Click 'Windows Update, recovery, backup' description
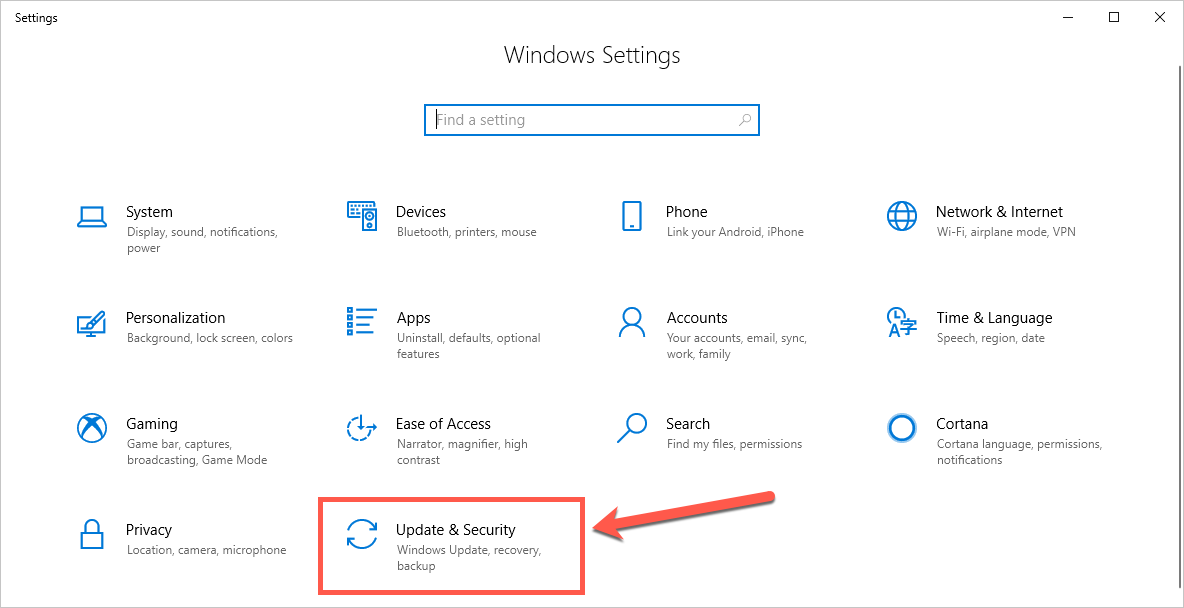The image size is (1184, 608). click(470, 558)
